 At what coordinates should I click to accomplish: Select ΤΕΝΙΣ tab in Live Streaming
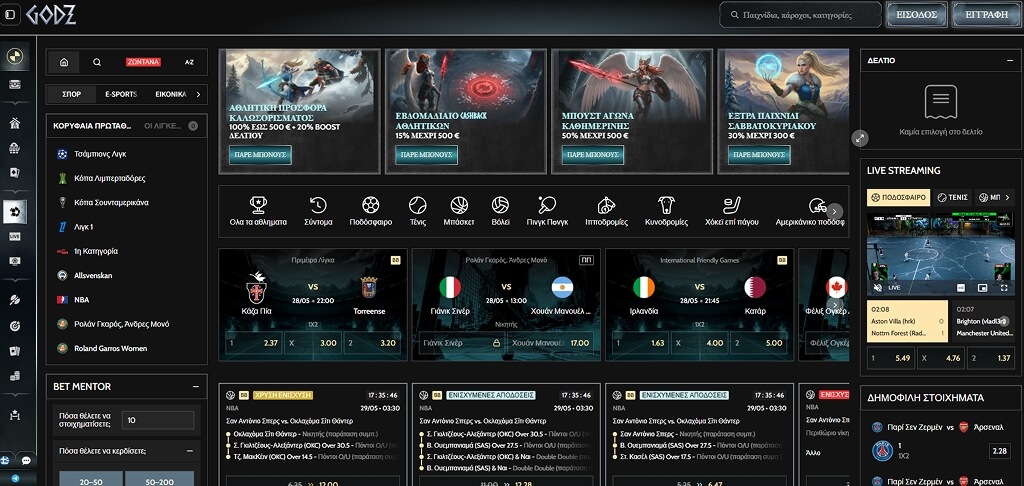pyautogui.click(x=951, y=197)
